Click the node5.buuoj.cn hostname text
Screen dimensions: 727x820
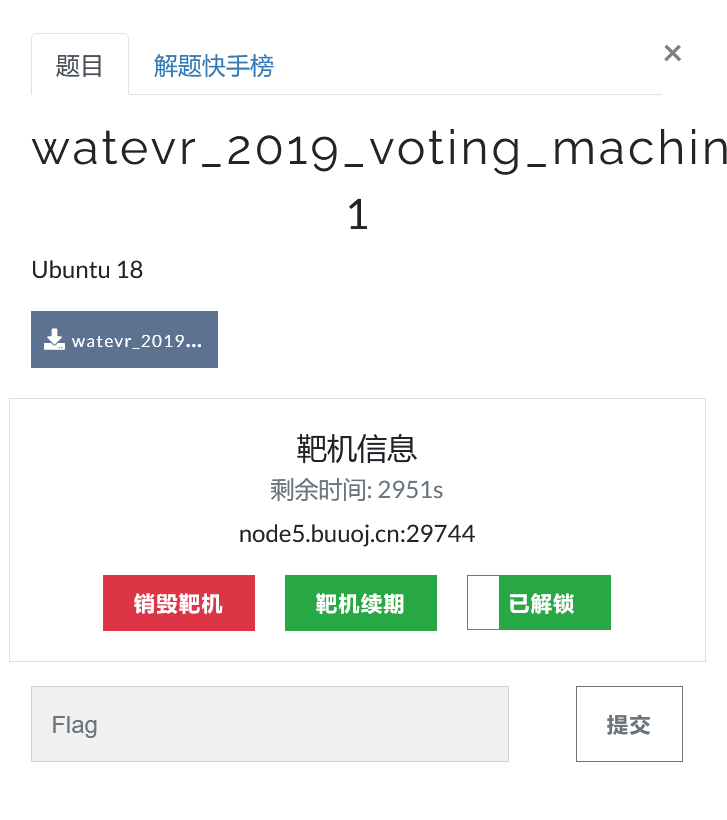coord(318,534)
